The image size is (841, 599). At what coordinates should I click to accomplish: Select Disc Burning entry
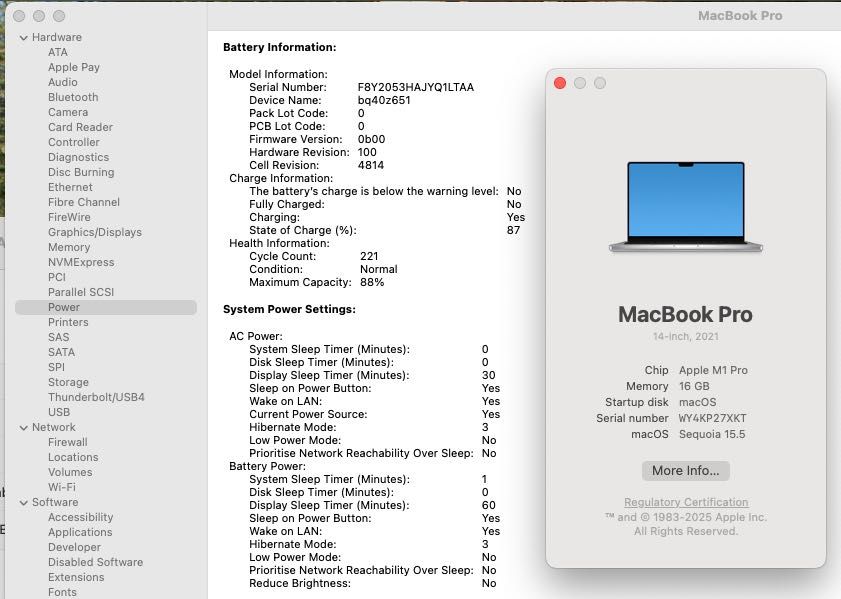[81, 172]
